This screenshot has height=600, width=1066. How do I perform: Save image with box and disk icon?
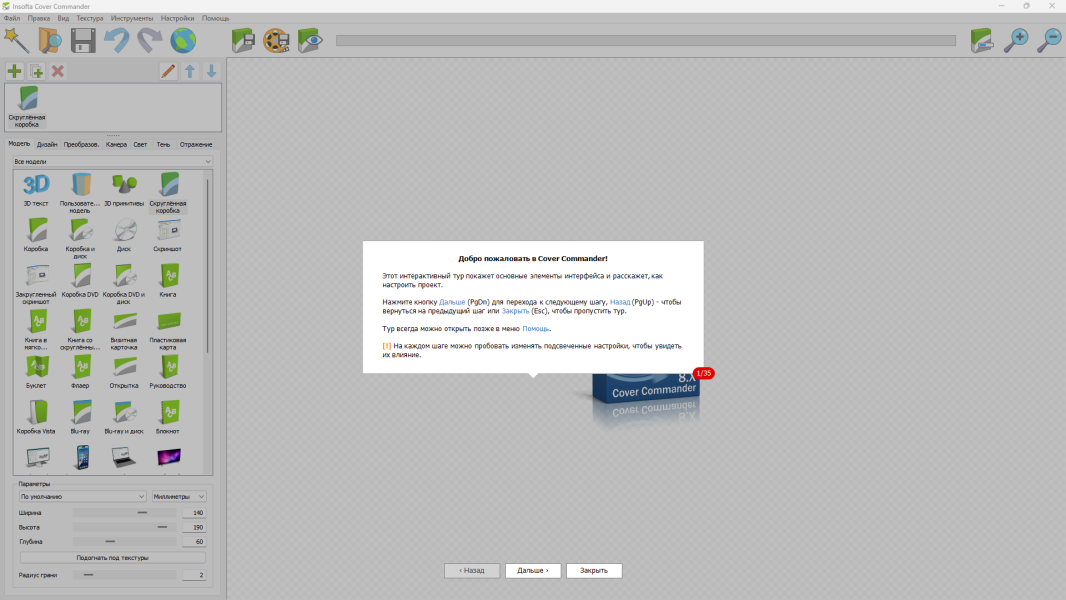point(243,41)
